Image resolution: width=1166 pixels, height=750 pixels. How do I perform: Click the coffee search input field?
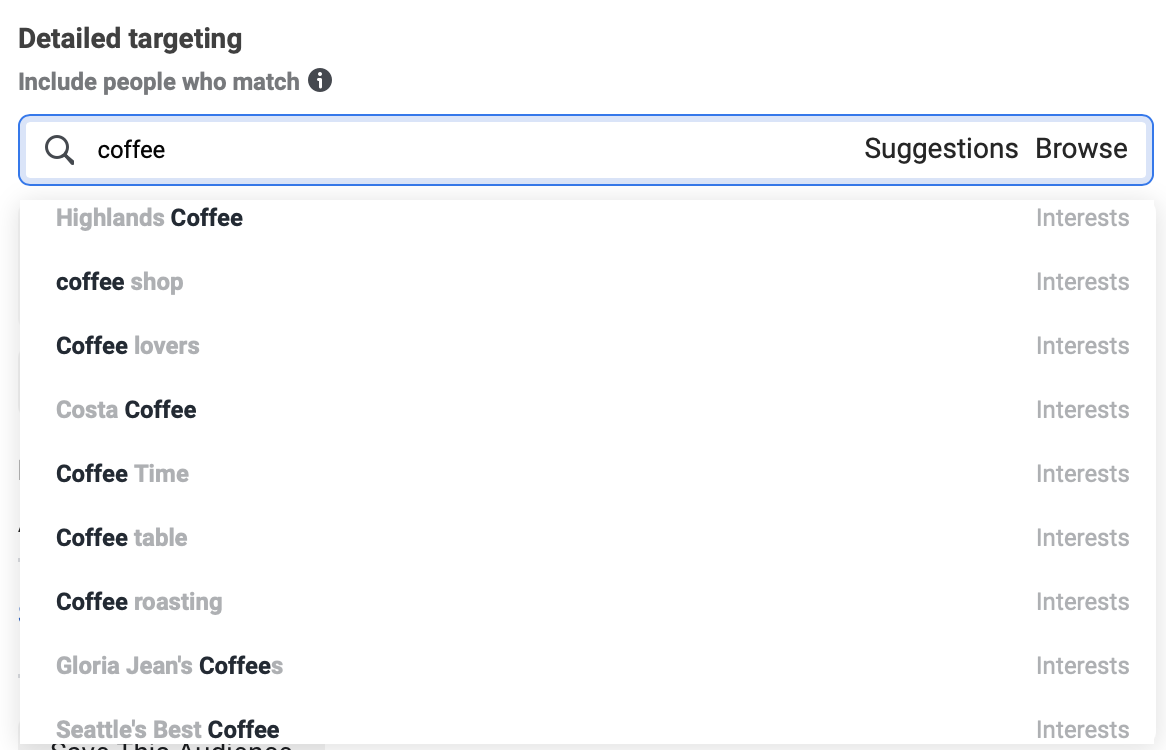pyautogui.click(x=450, y=150)
